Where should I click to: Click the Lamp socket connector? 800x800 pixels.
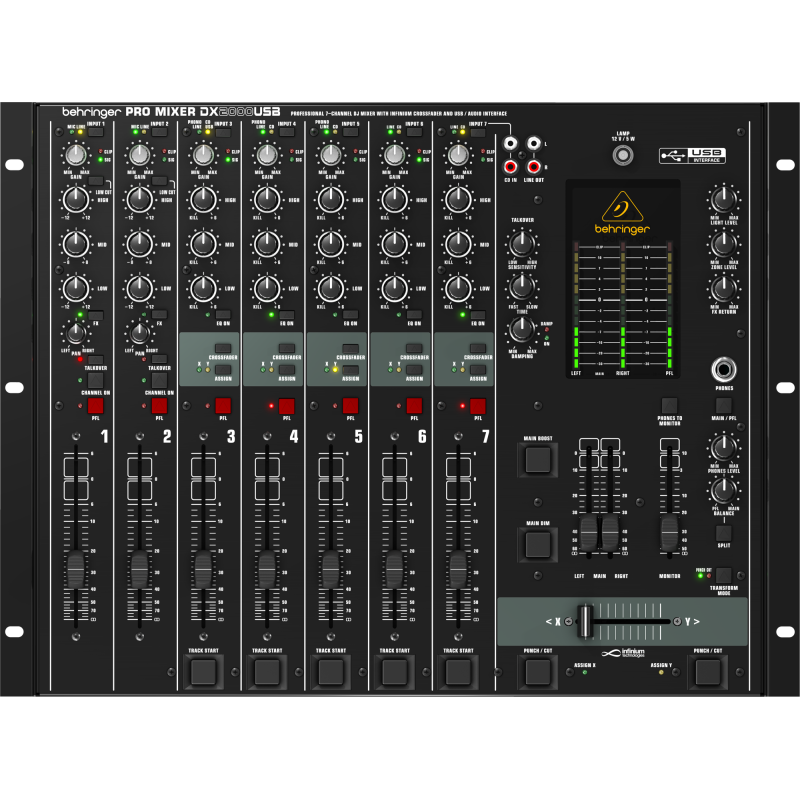click(625, 155)
